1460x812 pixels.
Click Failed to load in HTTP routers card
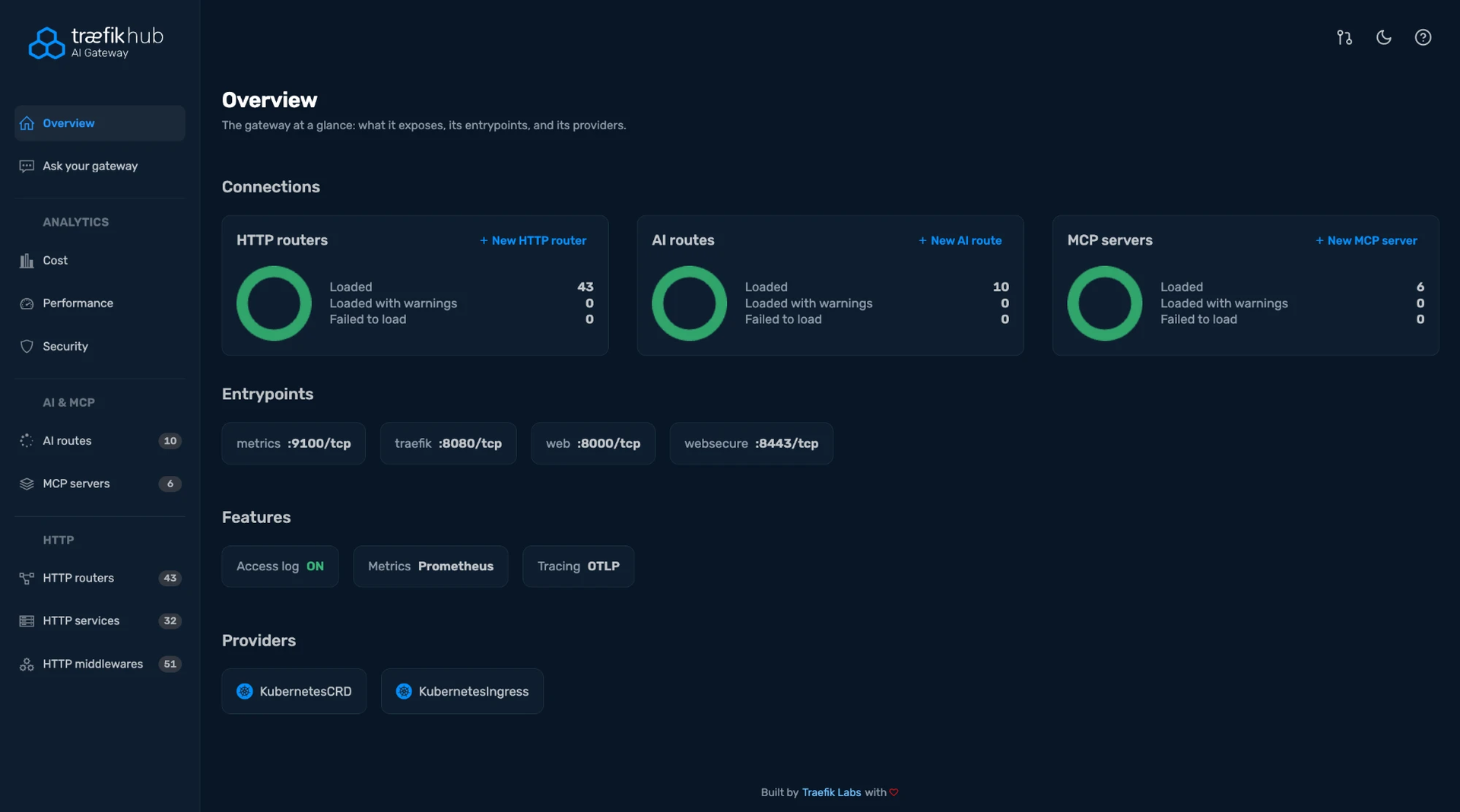click(368, 319)
